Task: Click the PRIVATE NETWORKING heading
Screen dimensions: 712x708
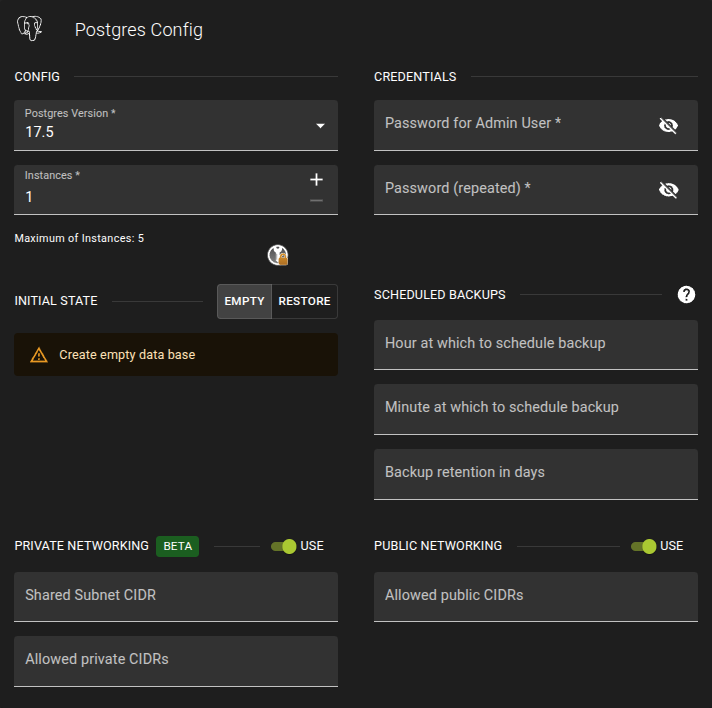Action: (x=82, y=546)
